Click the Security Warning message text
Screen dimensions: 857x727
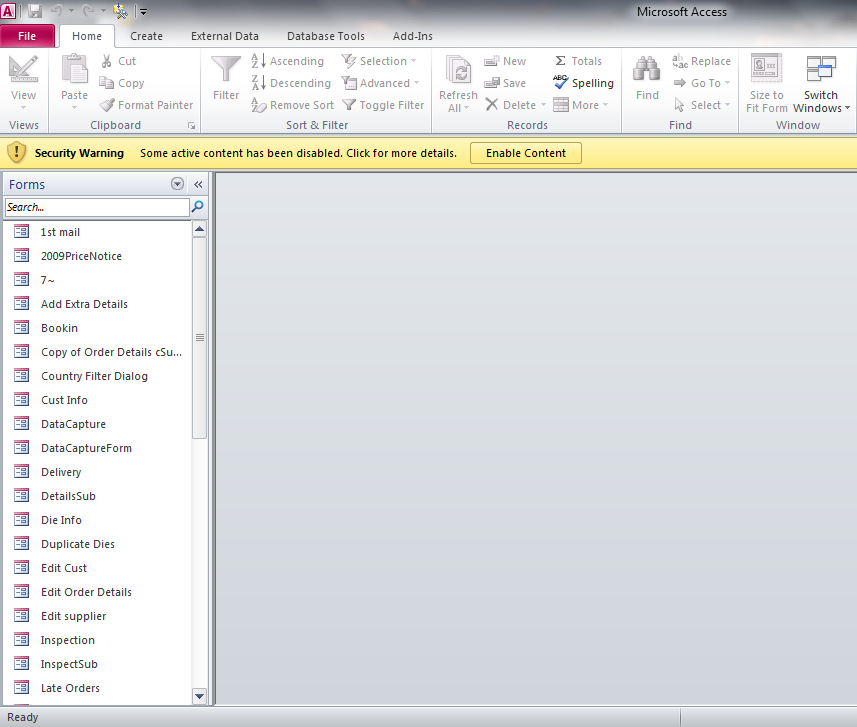298,153
